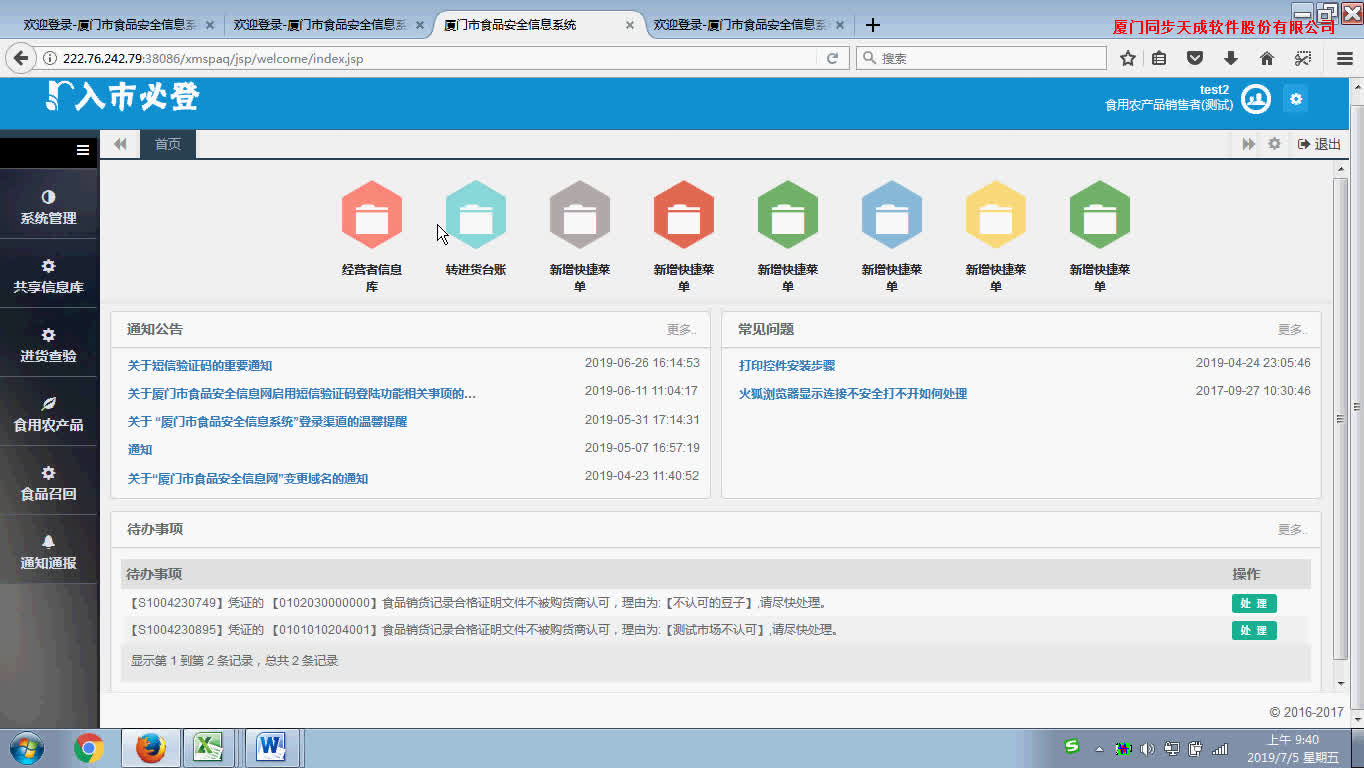Image resolution: width=1364 pixels, height=768 pixels.
Task: Click the Windows Start button
Action: click(27, 748)
